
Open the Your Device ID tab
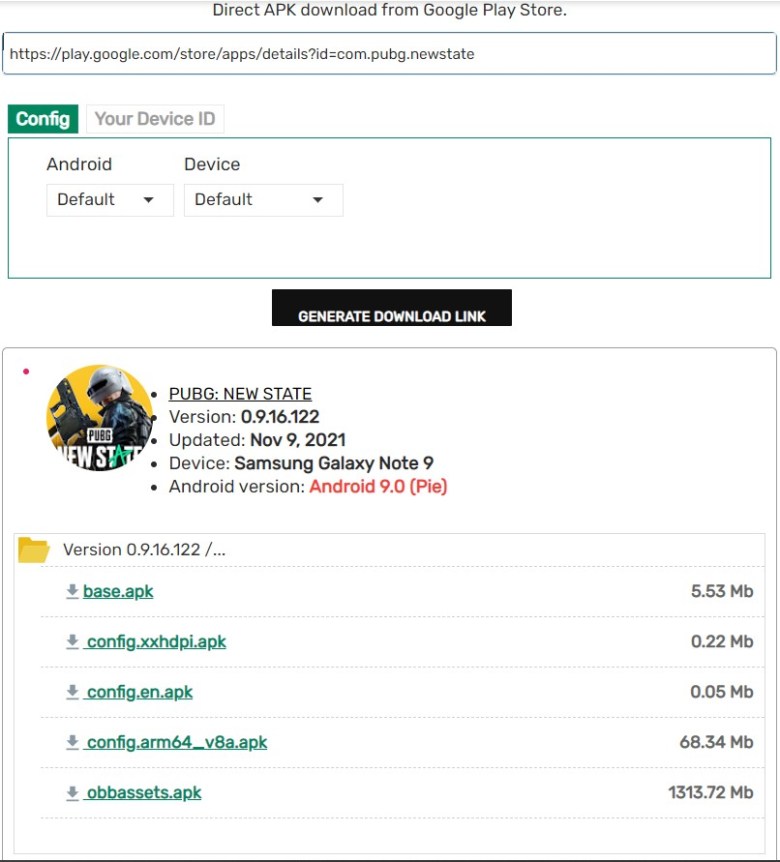click(155, 119)
